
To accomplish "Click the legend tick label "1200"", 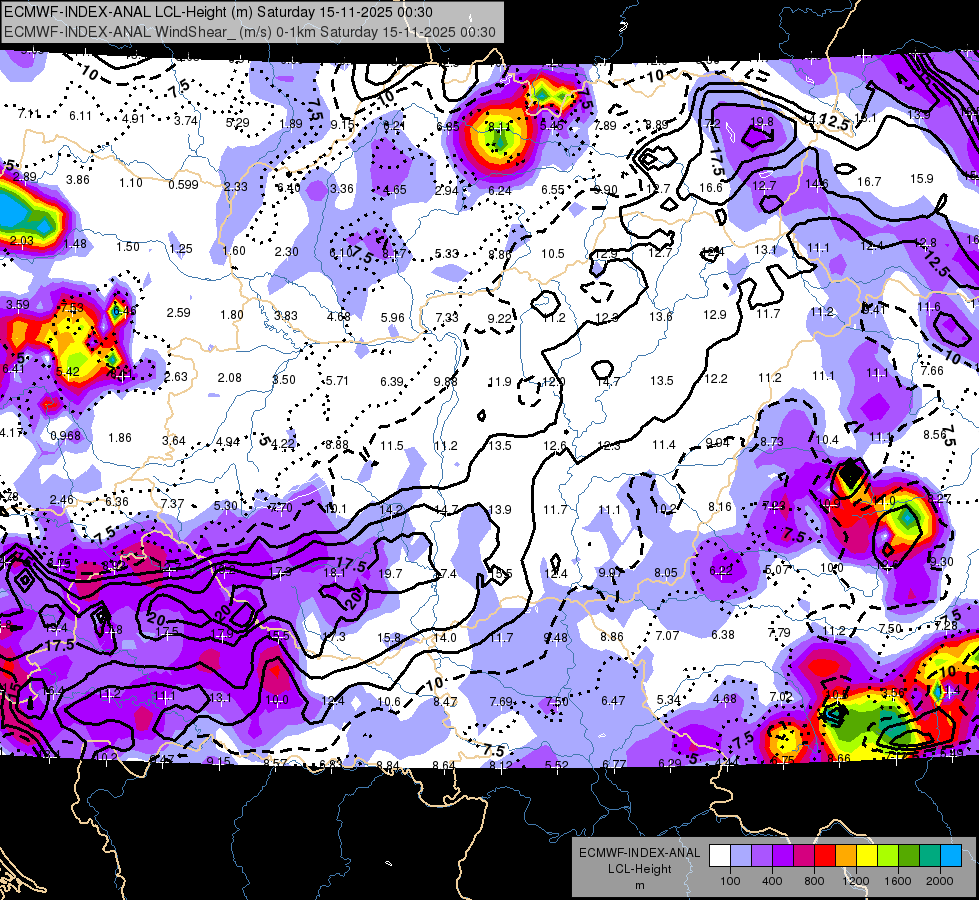I will 856,881.
